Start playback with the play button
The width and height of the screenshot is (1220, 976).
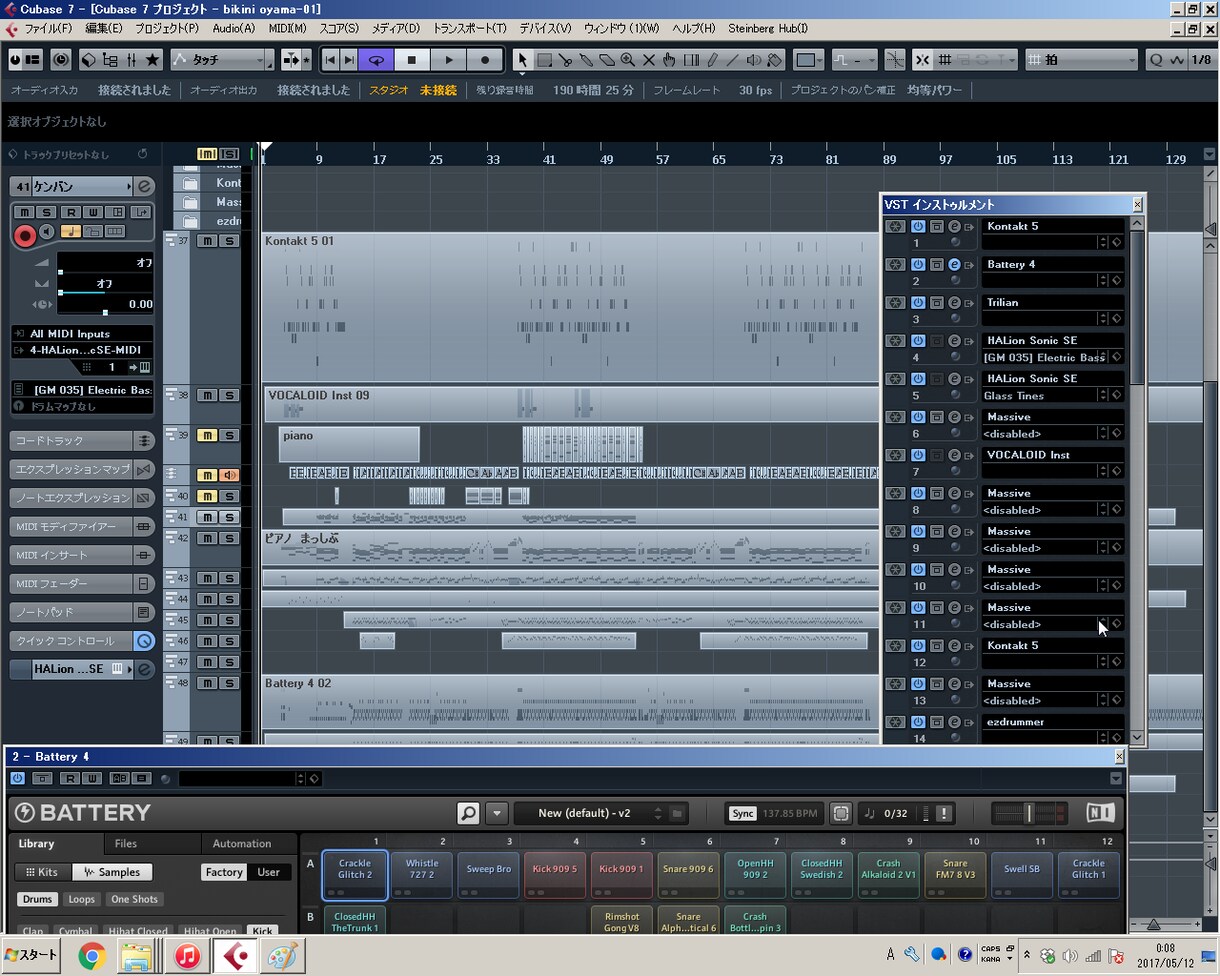[x=449, y=60]
